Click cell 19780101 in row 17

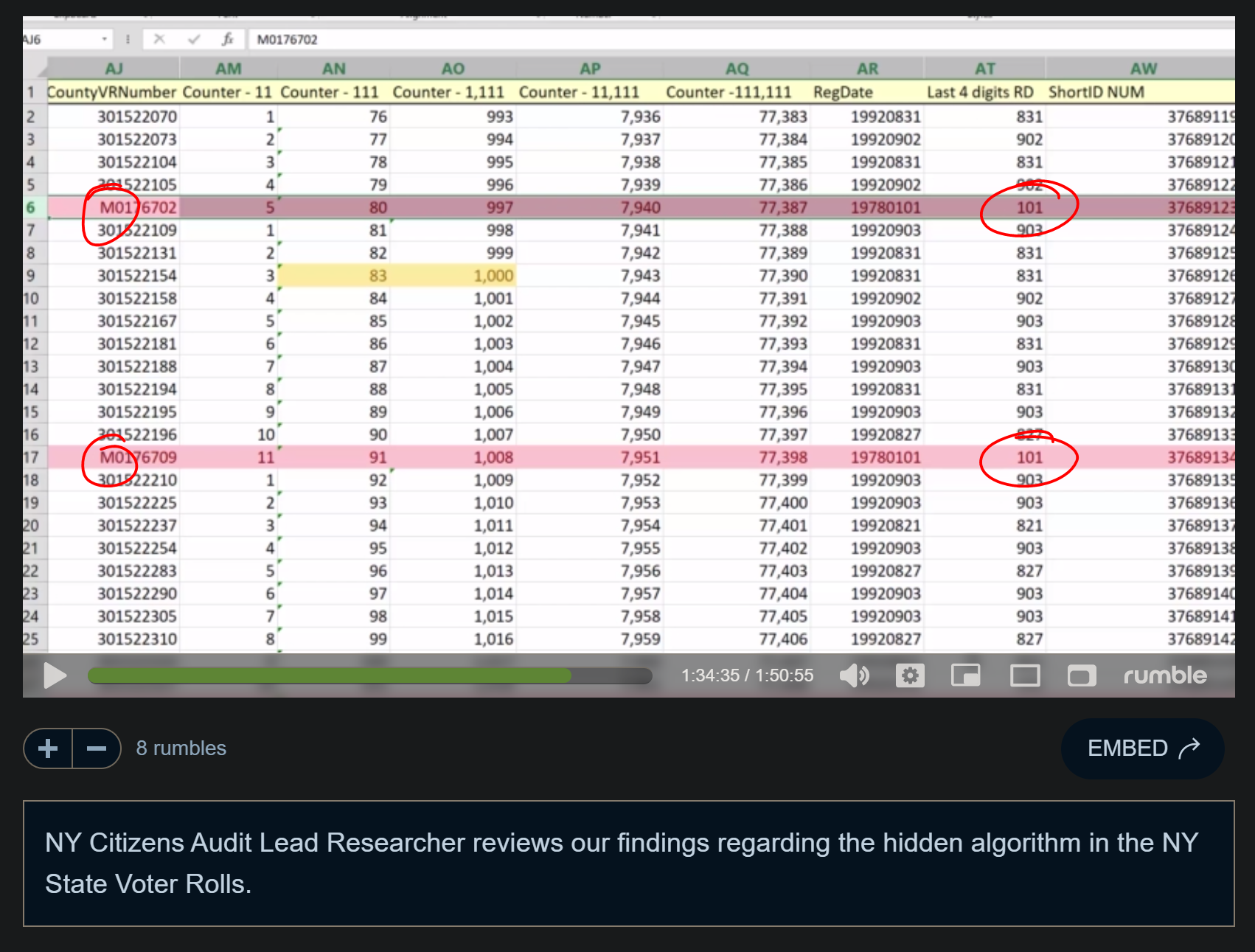867,457
